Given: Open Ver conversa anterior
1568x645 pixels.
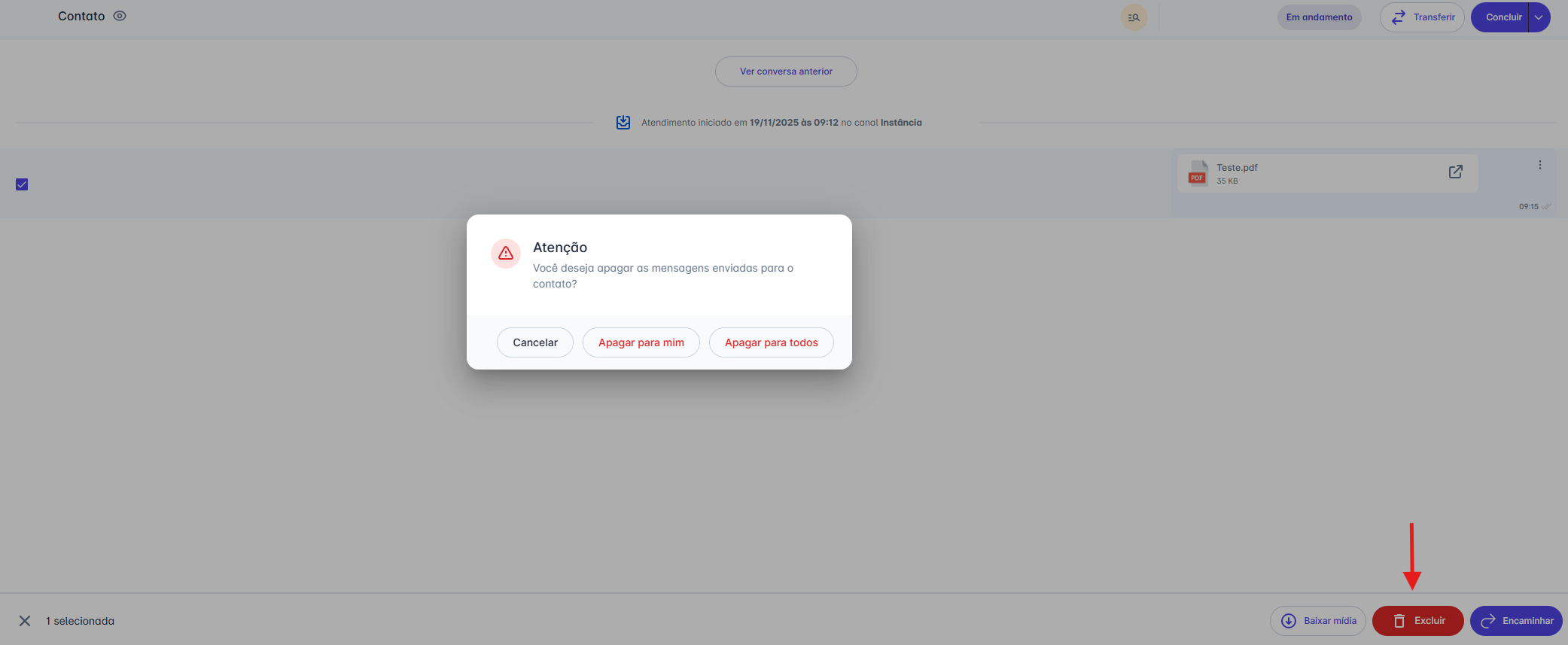Looking at the screenshot, I should 786,71.
